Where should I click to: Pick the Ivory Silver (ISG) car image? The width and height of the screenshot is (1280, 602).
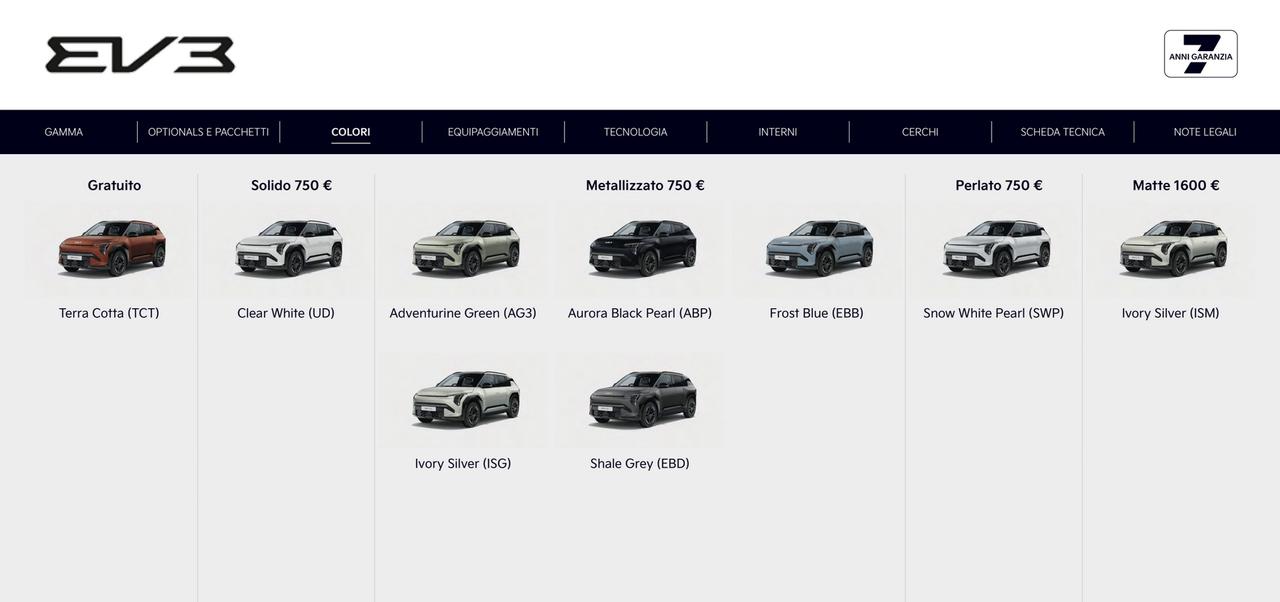pyautogui.click(x=465, y=399)
